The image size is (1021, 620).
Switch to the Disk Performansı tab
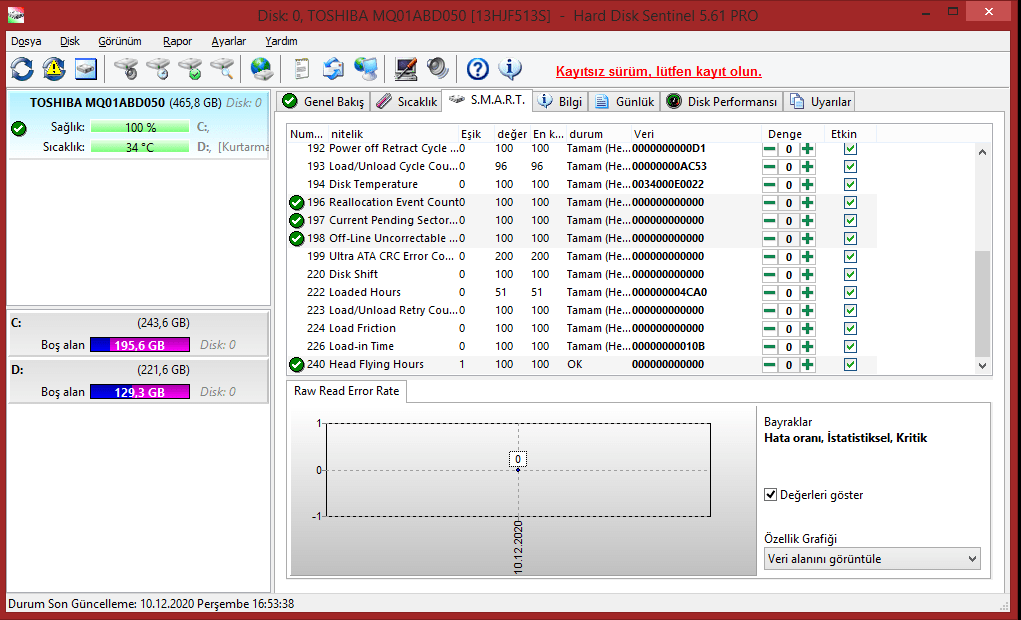click(721, 102)
